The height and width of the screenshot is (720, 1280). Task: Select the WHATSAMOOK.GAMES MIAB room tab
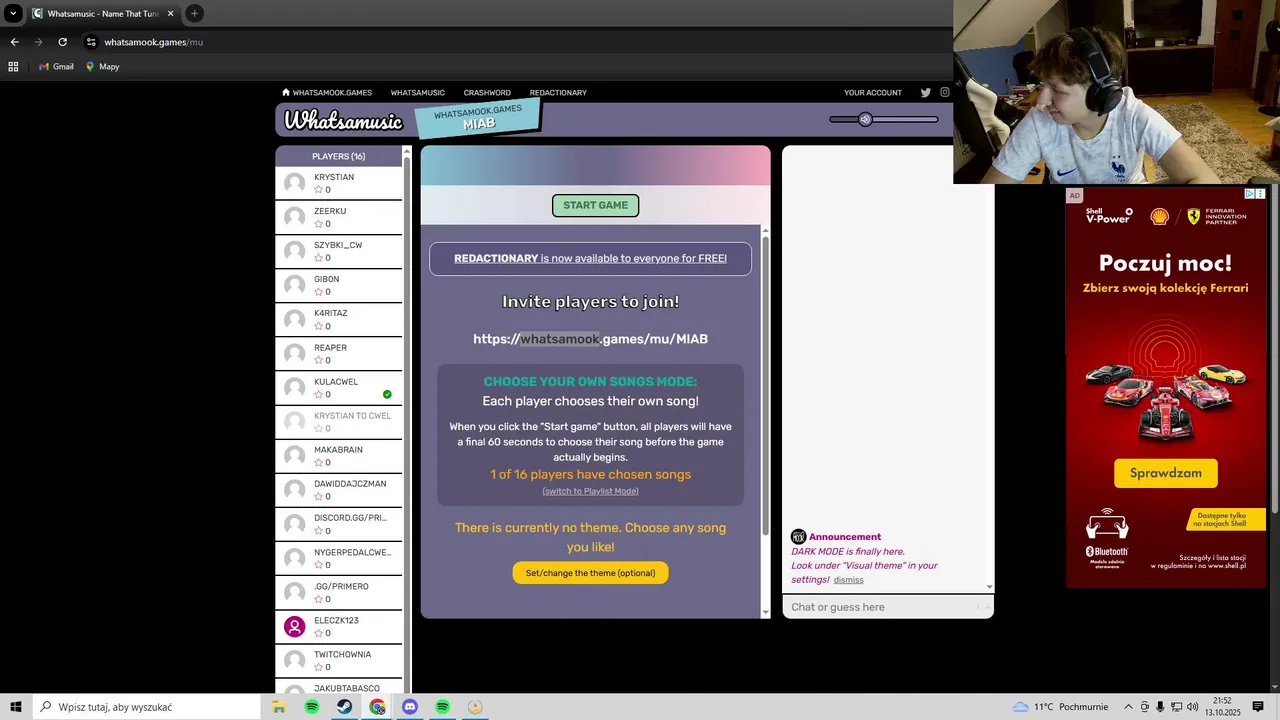click(478, 117)
